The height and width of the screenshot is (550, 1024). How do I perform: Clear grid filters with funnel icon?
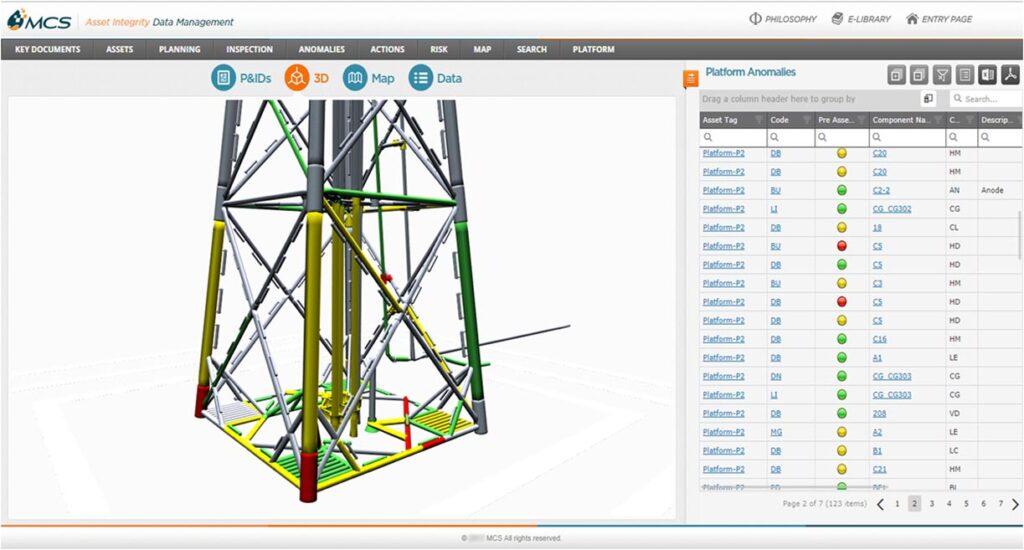[x=942, y=75]
